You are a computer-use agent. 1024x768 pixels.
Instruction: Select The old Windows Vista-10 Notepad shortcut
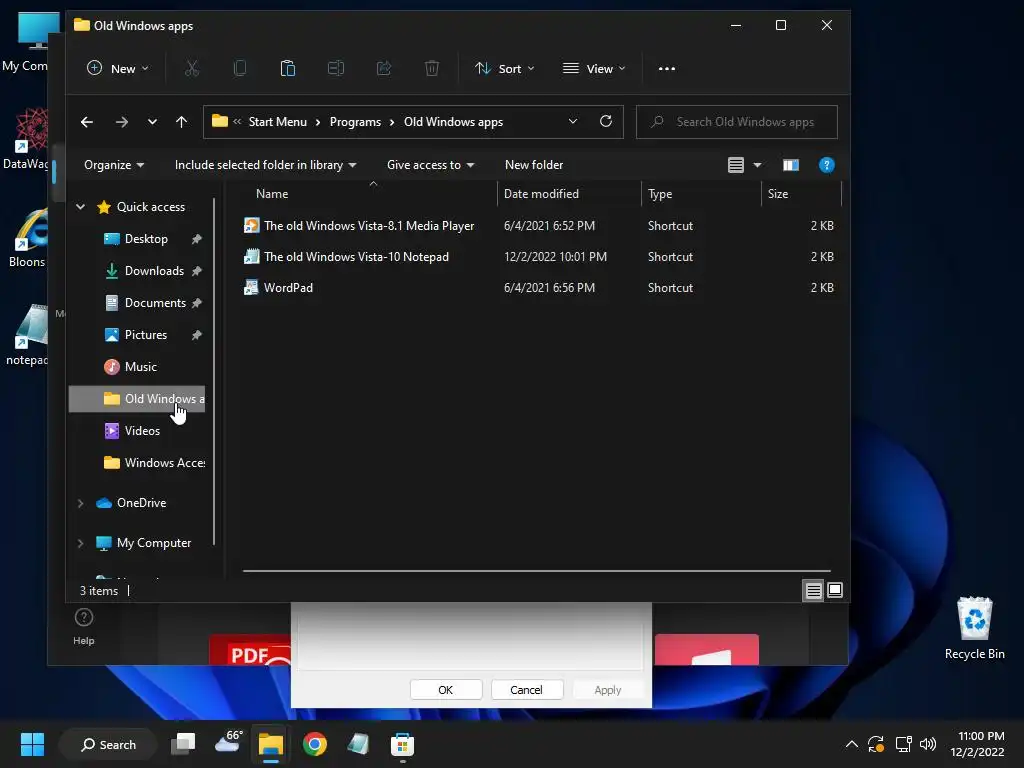[539, 257]
